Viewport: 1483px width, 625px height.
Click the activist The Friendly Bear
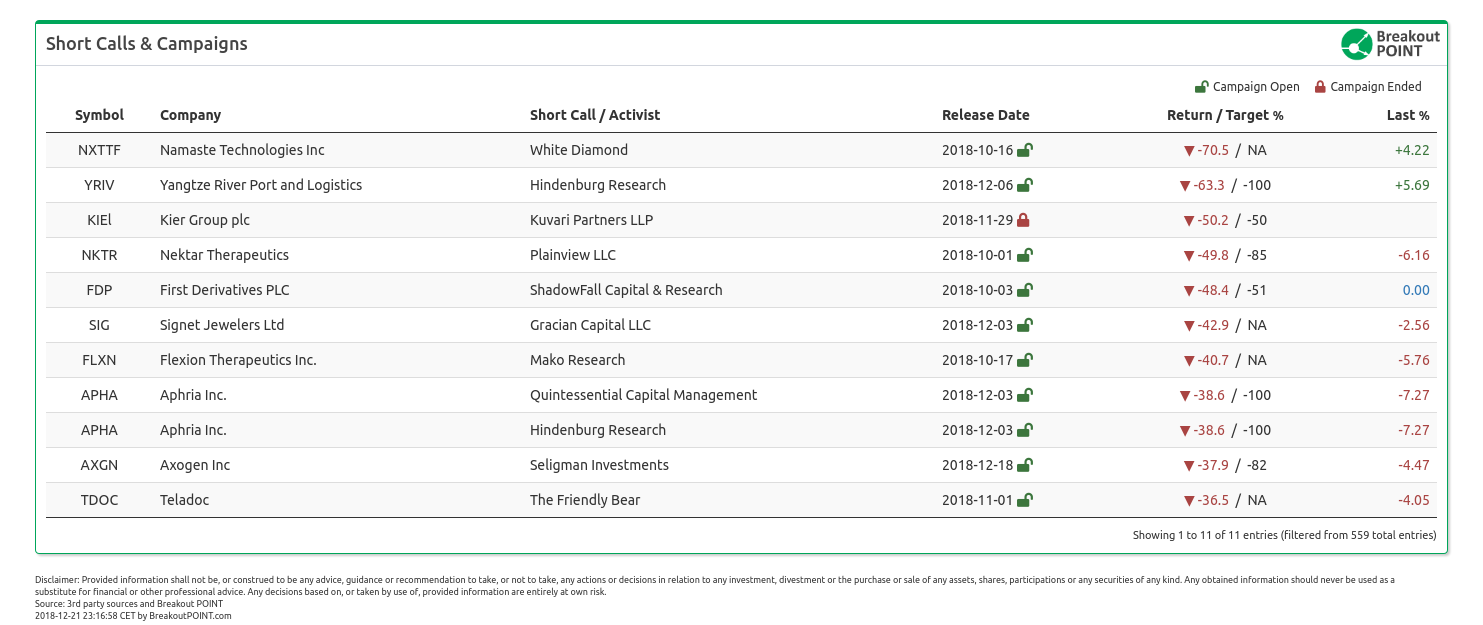585,500
